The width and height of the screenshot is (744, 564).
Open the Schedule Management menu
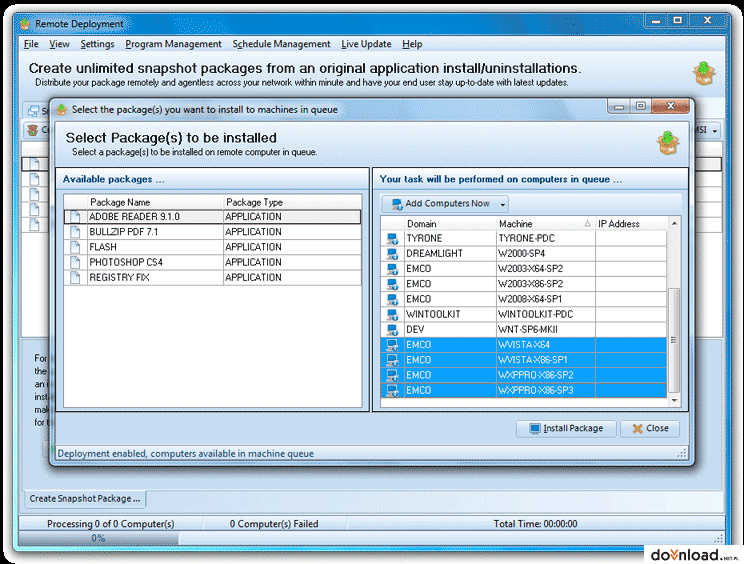(281, 44)
